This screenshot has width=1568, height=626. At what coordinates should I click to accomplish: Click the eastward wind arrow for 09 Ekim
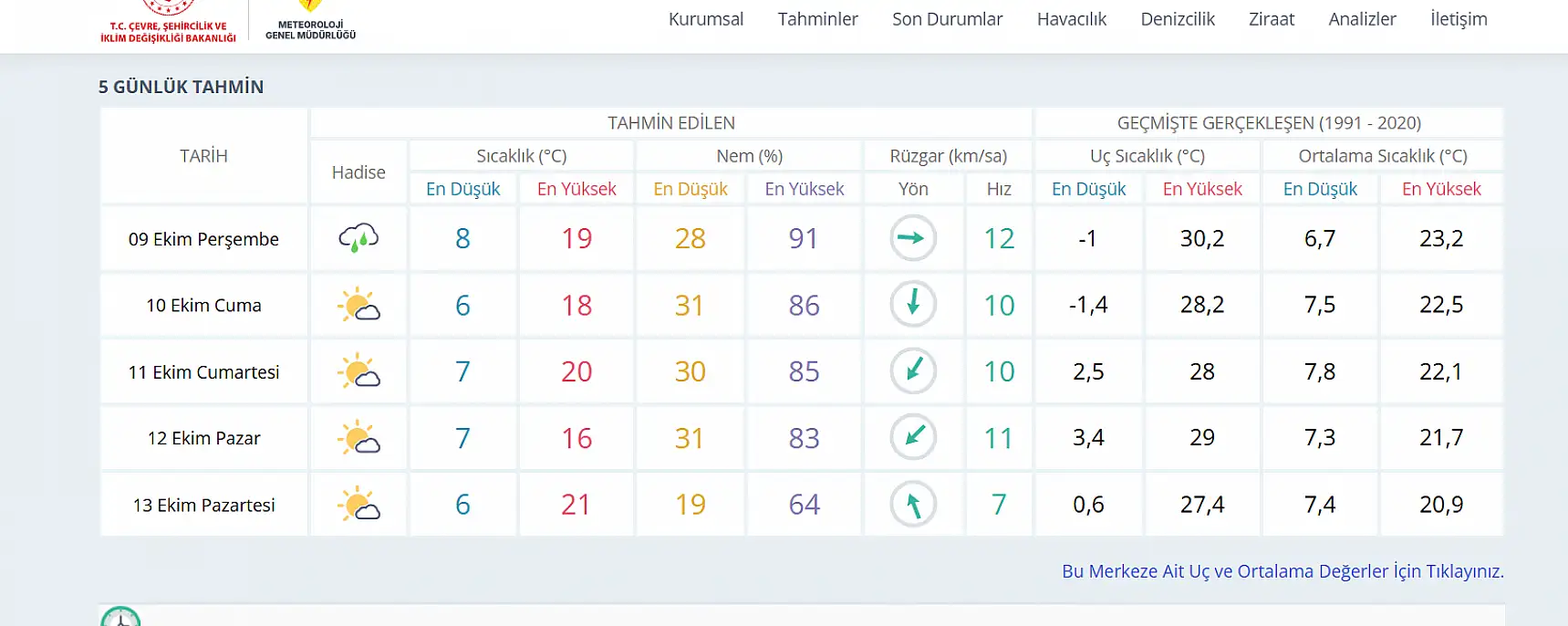click(x=913, y=238)
